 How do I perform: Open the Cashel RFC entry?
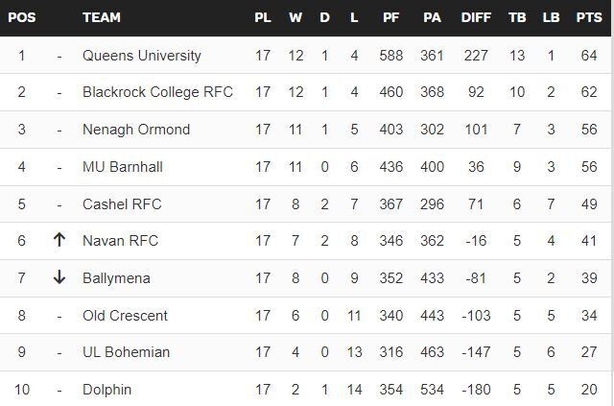122,204
